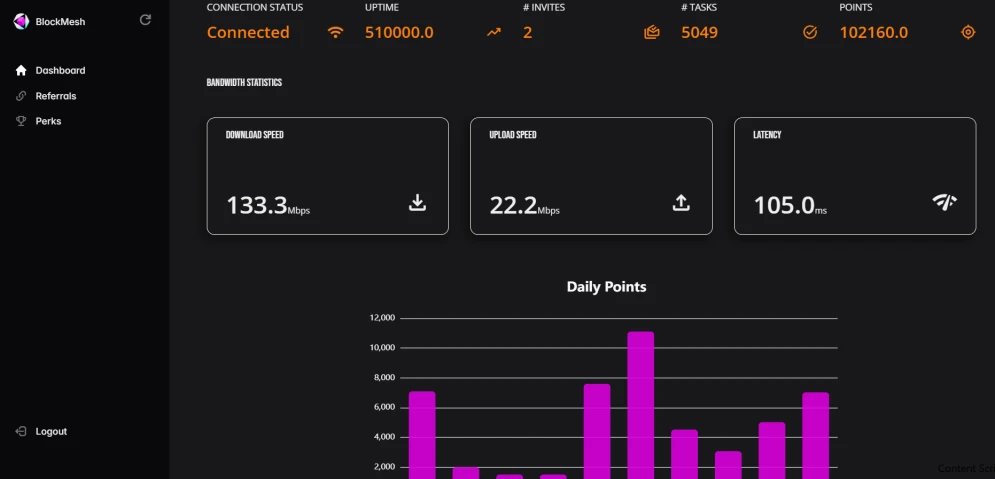This screenshot has width=995, height=479.
Task: Click the refresh icon beside BlockMesh
Action: tap(145, 20)
